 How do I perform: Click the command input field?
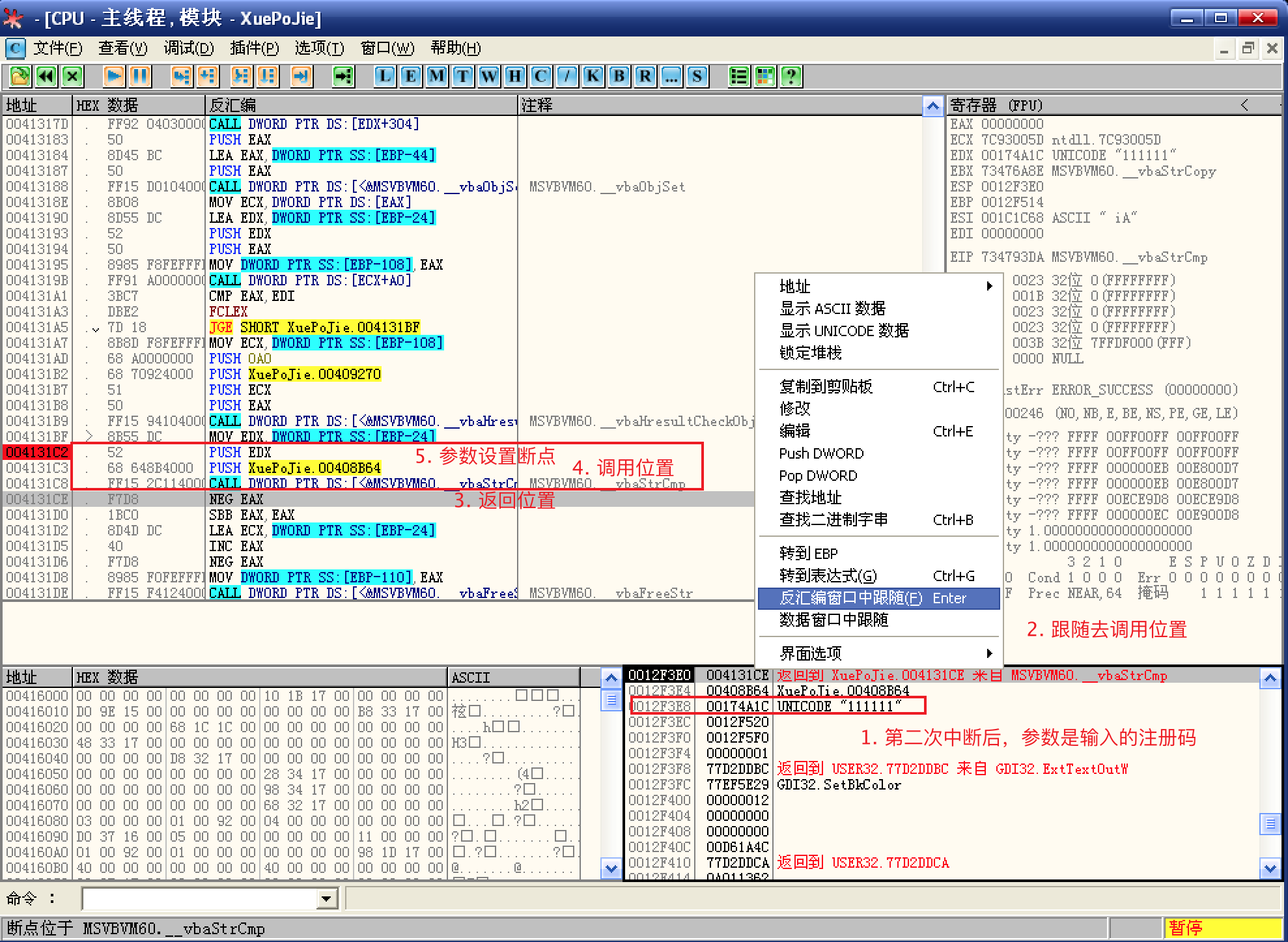coord(199,900)
